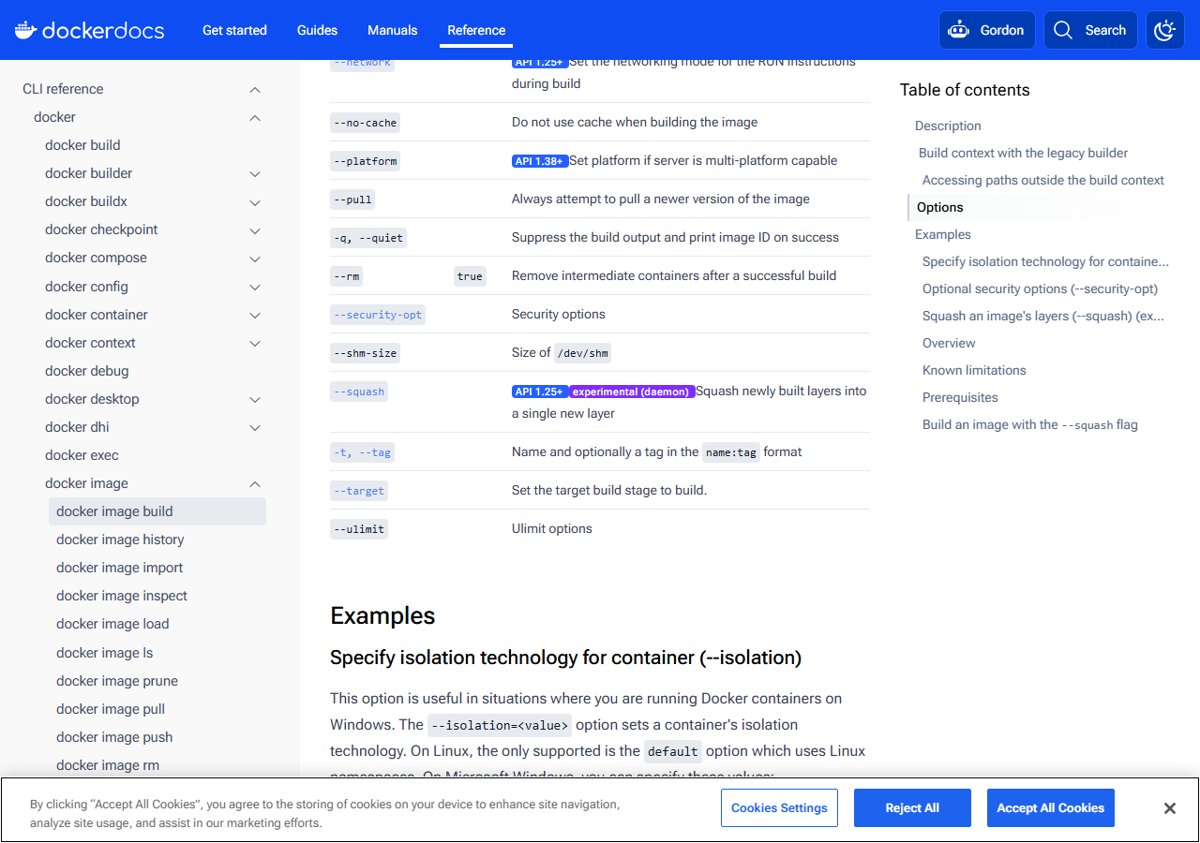Open docker image inspect page

click(122, 595)
